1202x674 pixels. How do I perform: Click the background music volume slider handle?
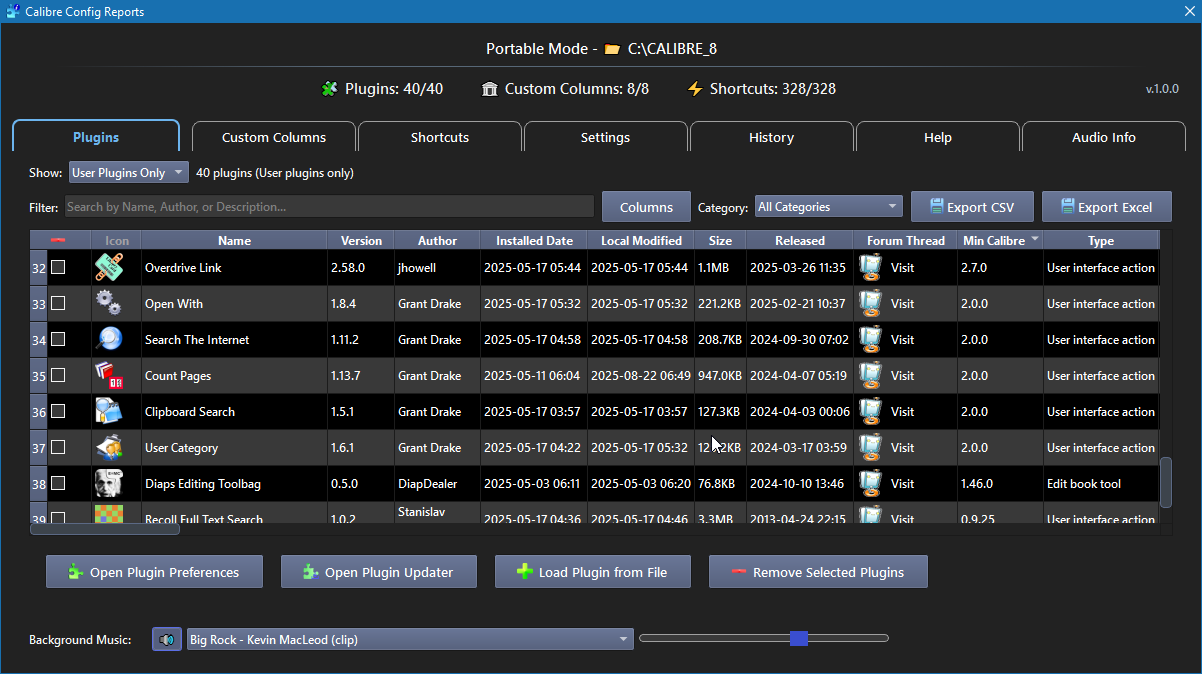click(798, 638)
